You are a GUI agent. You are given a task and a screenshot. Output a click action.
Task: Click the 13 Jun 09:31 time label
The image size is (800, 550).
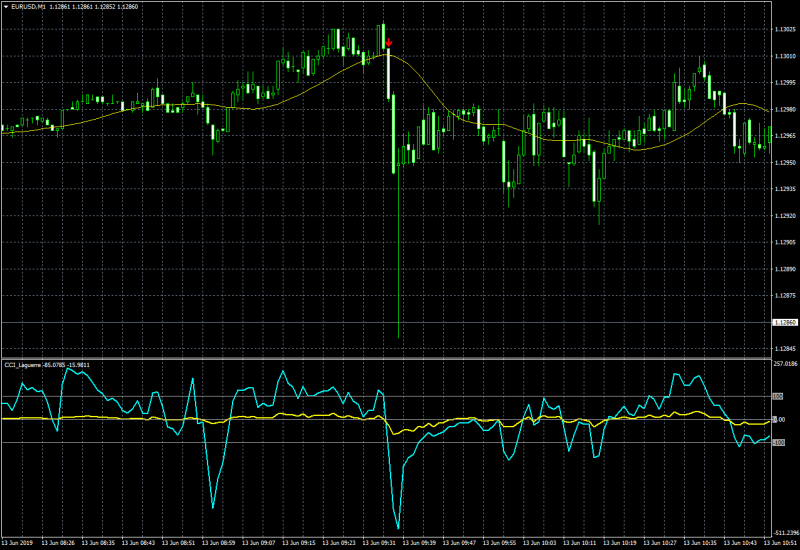(379, 543)
